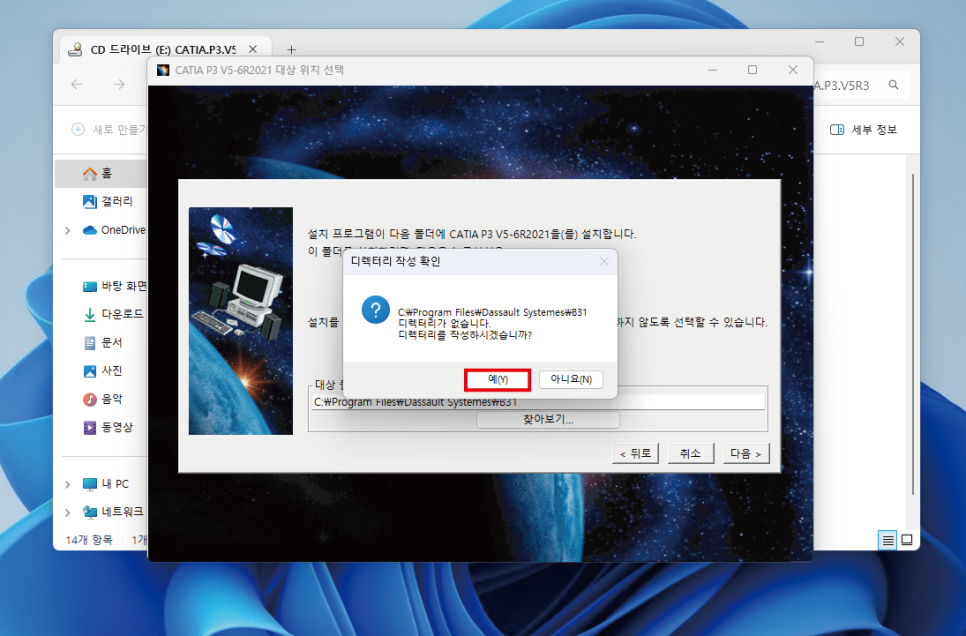
Task: Click the Explorer vertical scrollbar
Action: click(x=912, y=333)
